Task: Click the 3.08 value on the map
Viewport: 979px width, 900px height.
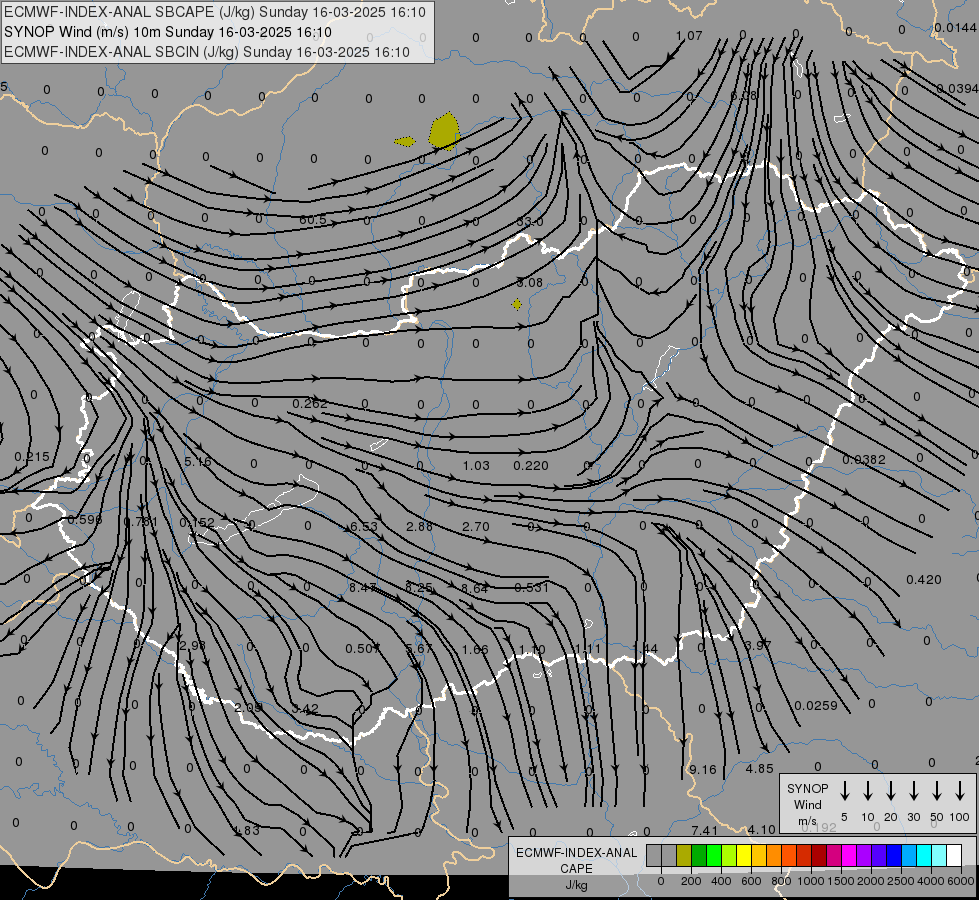Action: (530, 283)
